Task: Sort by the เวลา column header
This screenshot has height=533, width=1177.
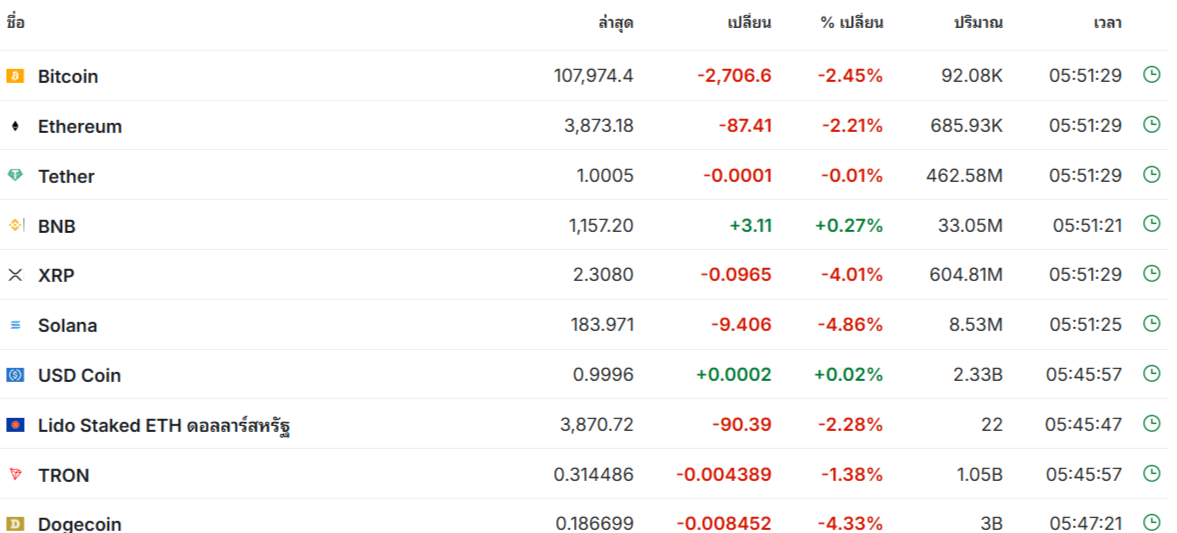Action: point(1107,23)
